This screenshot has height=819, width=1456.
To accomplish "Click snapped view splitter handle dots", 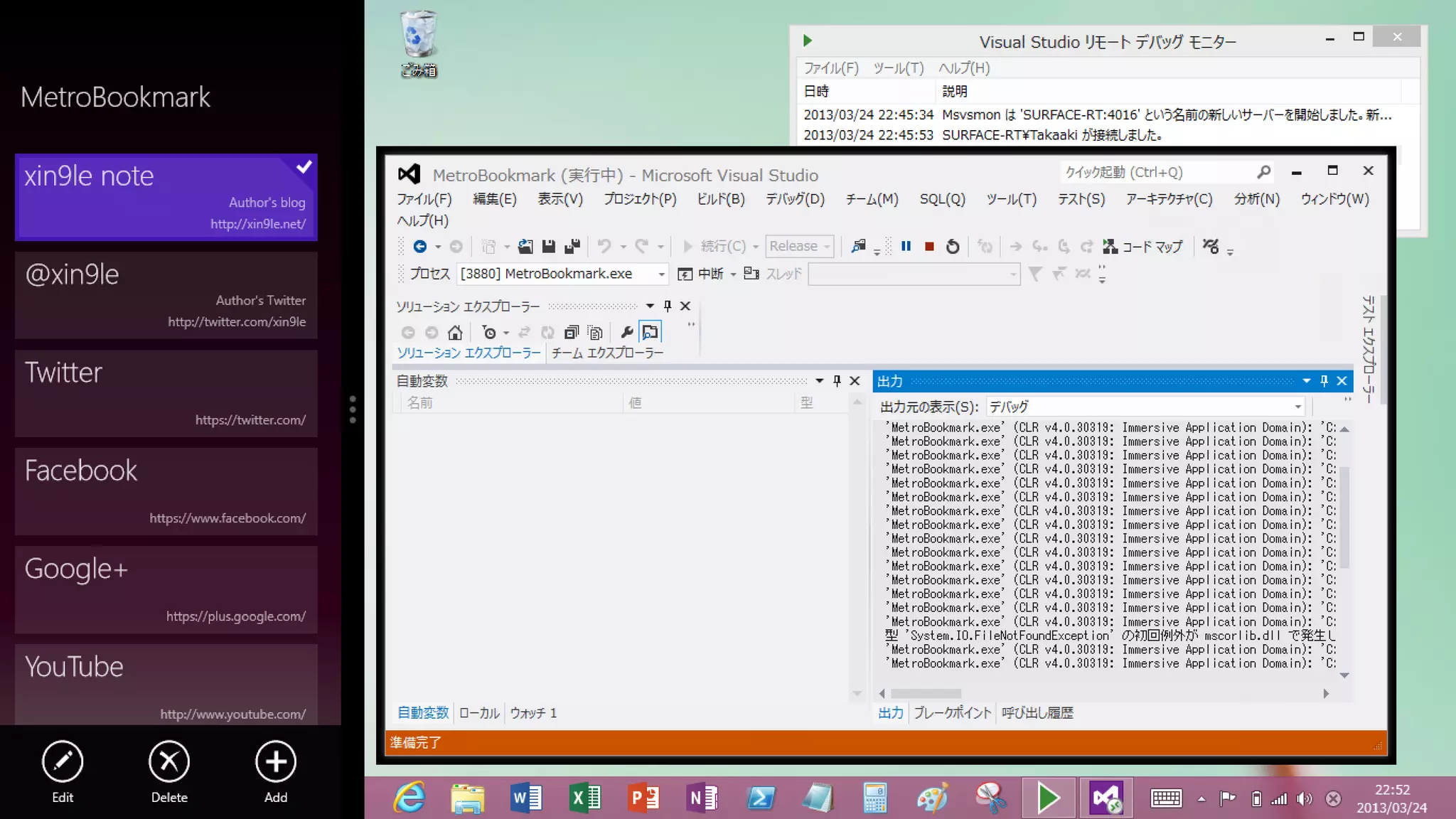I will pyautogui.click(x=353, y=409).
